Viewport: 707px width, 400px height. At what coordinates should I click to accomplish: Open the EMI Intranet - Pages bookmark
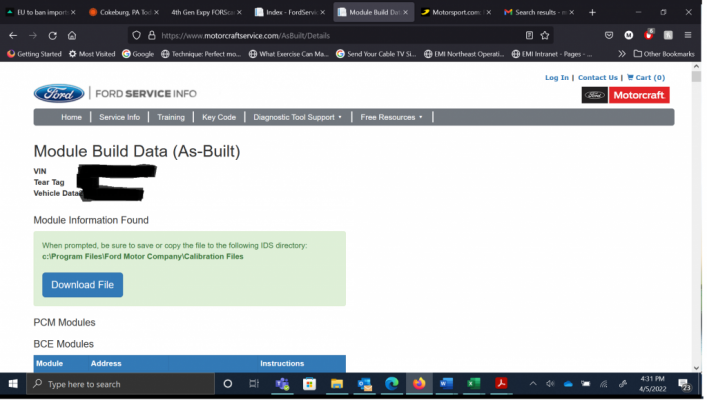pyautogui.click(x=552, y=54)
